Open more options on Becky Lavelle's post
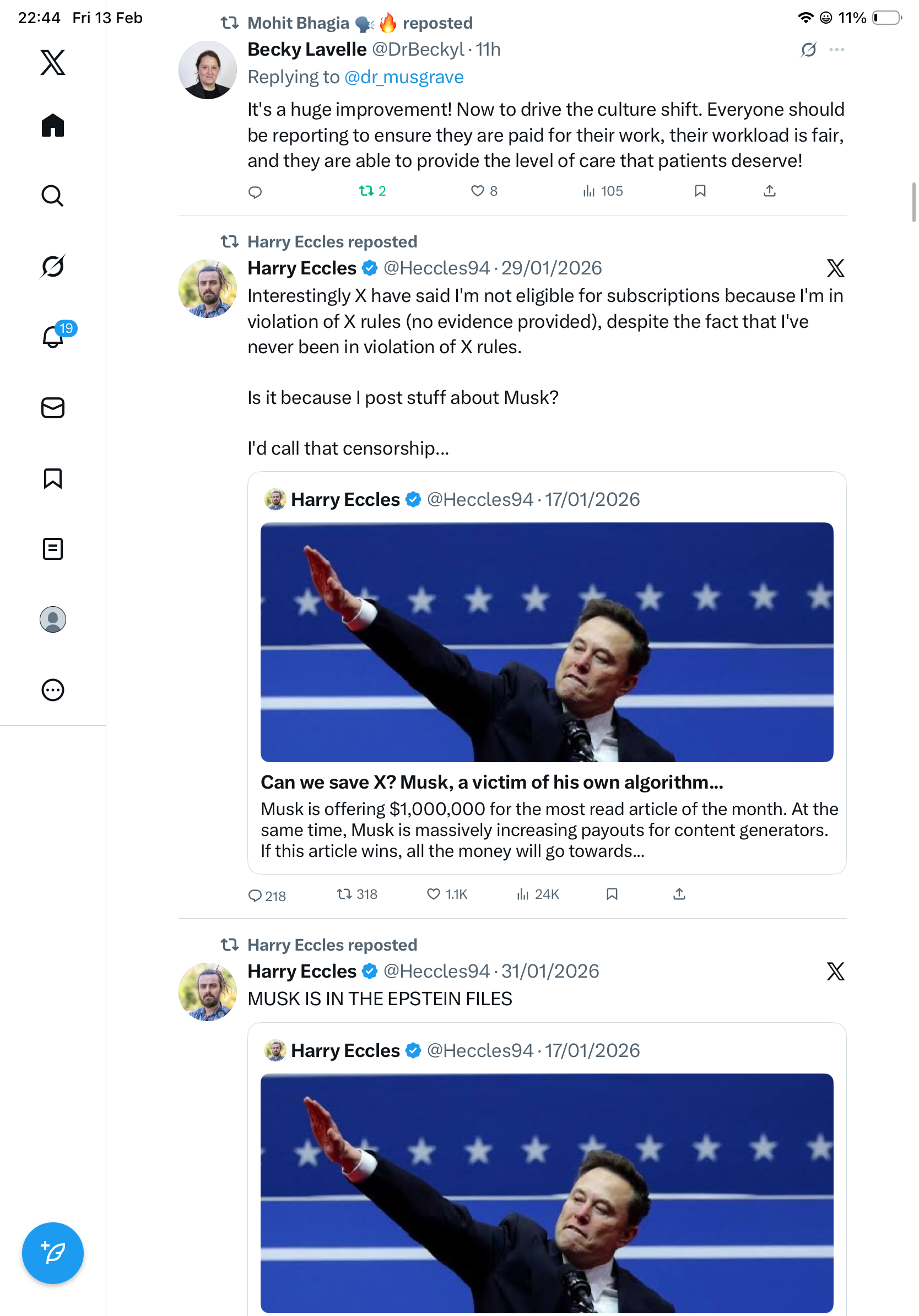 (x=836, y=50)
